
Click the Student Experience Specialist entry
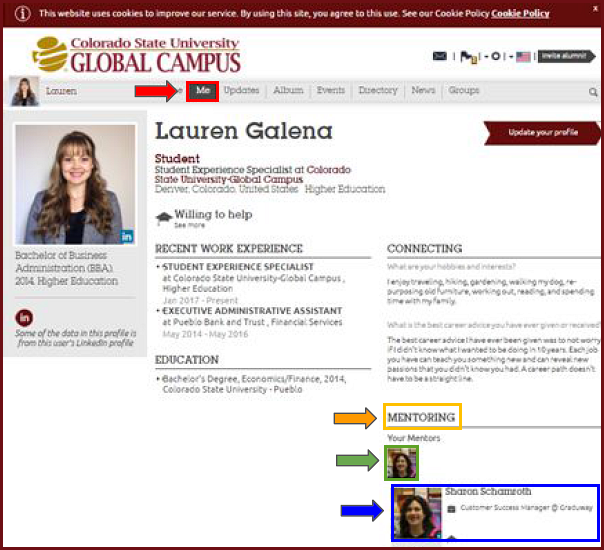point(238,267)
